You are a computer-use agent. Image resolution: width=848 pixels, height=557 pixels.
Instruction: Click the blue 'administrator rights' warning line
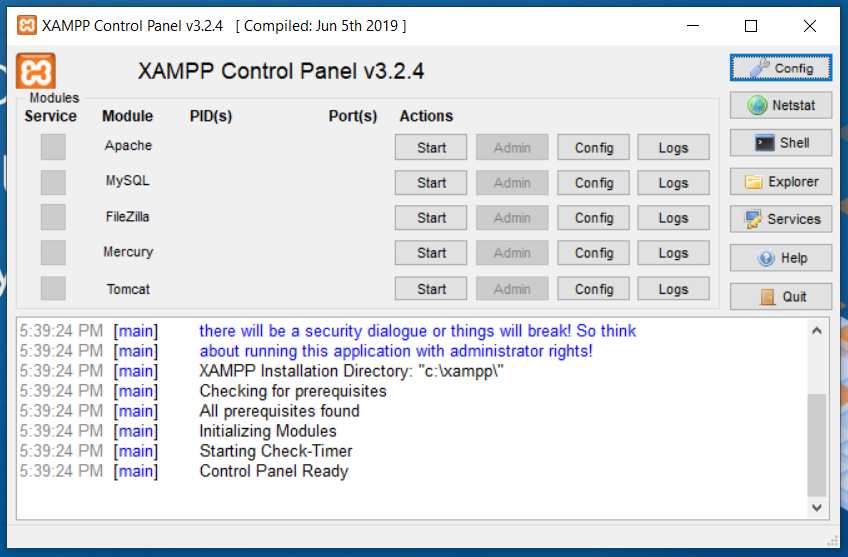[396, 351]
